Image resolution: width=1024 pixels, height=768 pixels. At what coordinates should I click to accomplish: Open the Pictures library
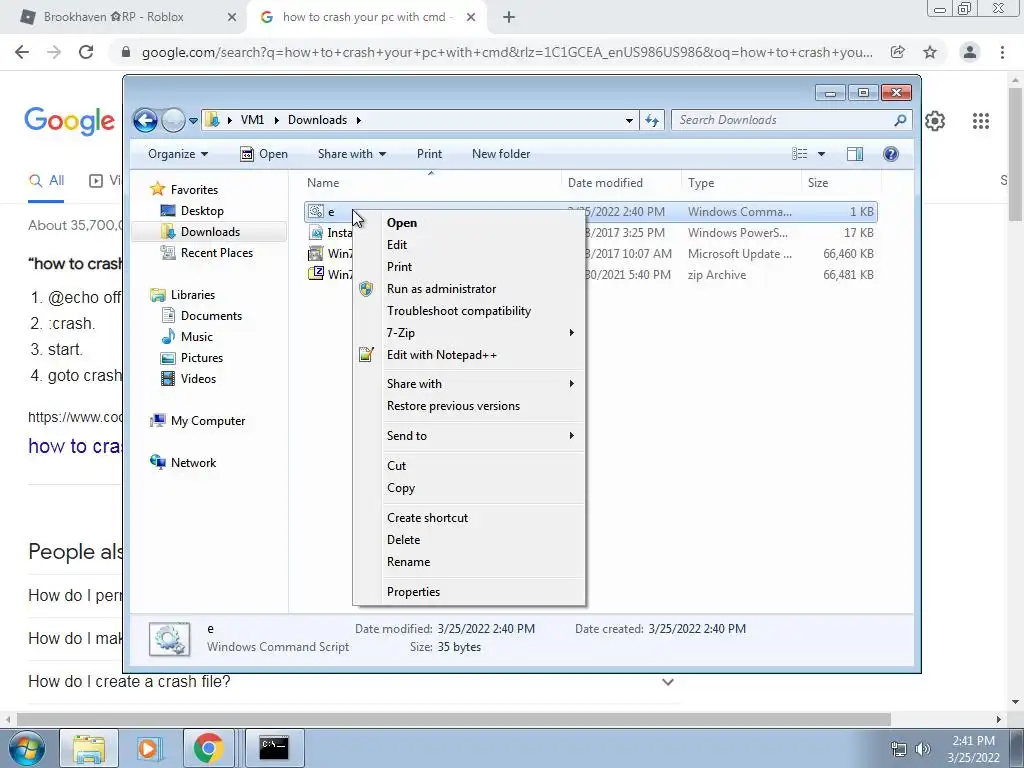[192, 358]
